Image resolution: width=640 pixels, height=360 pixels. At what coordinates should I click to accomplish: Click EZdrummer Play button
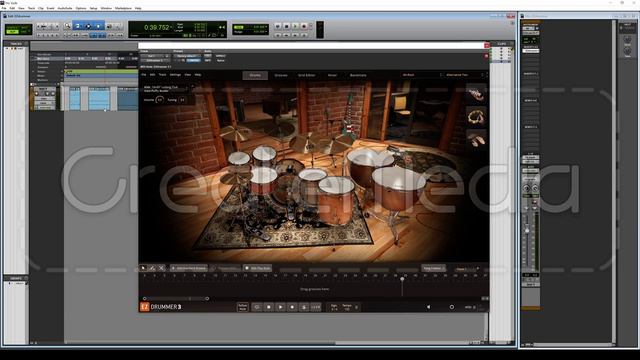tap(280, 307)
